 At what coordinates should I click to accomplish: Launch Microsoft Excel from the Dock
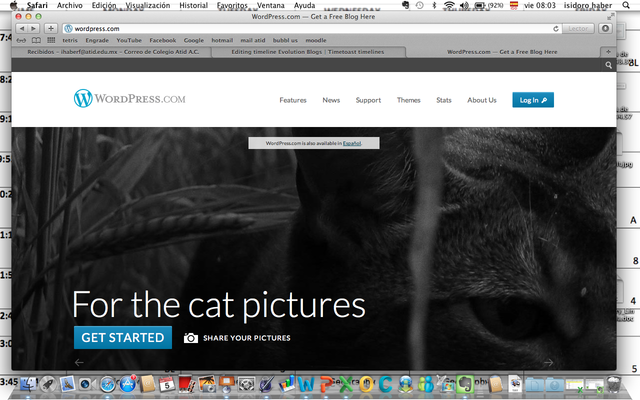(346, 384)
